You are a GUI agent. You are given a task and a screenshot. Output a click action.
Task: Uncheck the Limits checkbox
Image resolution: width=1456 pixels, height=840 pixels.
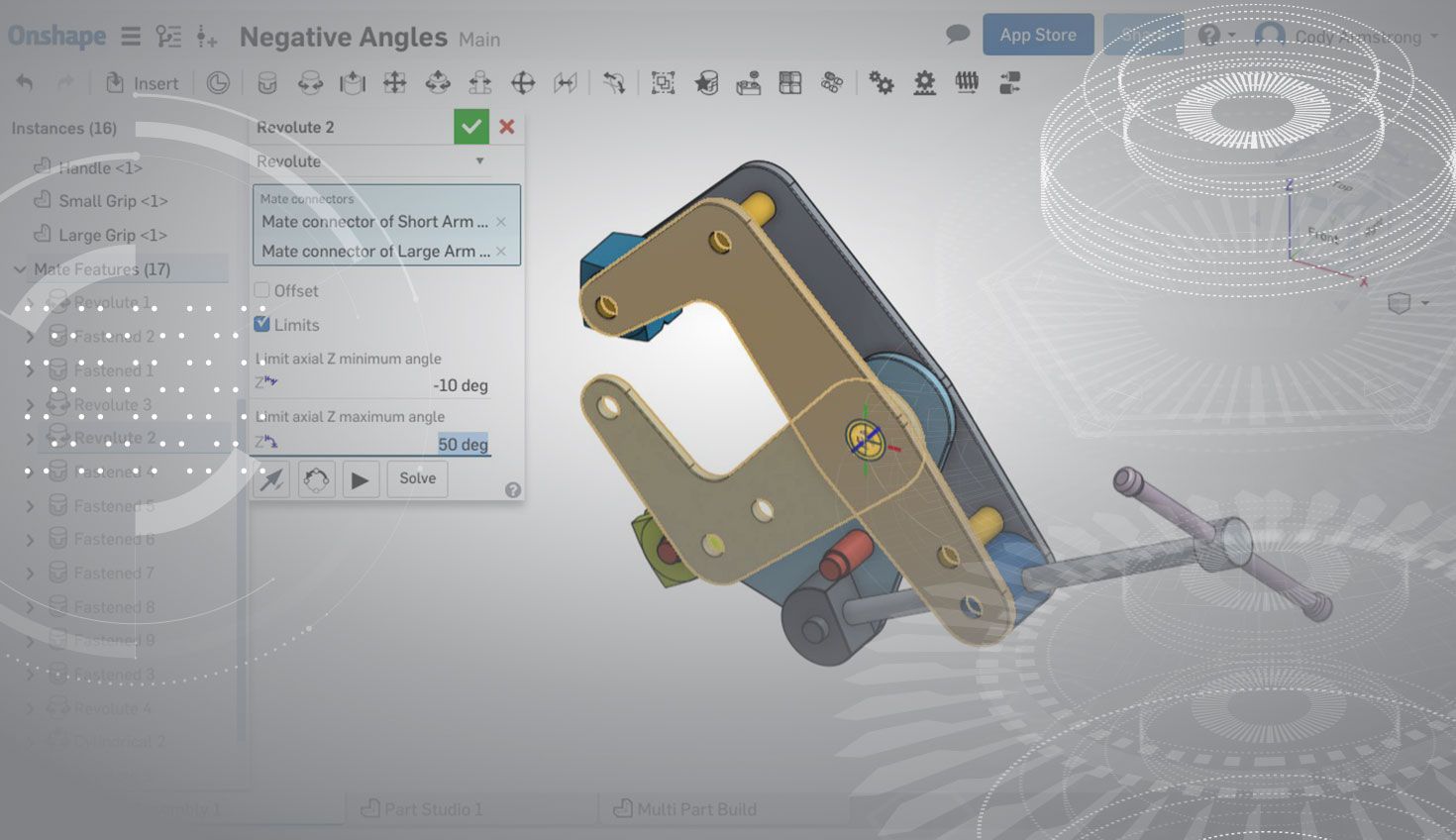[x=262, y=324]
